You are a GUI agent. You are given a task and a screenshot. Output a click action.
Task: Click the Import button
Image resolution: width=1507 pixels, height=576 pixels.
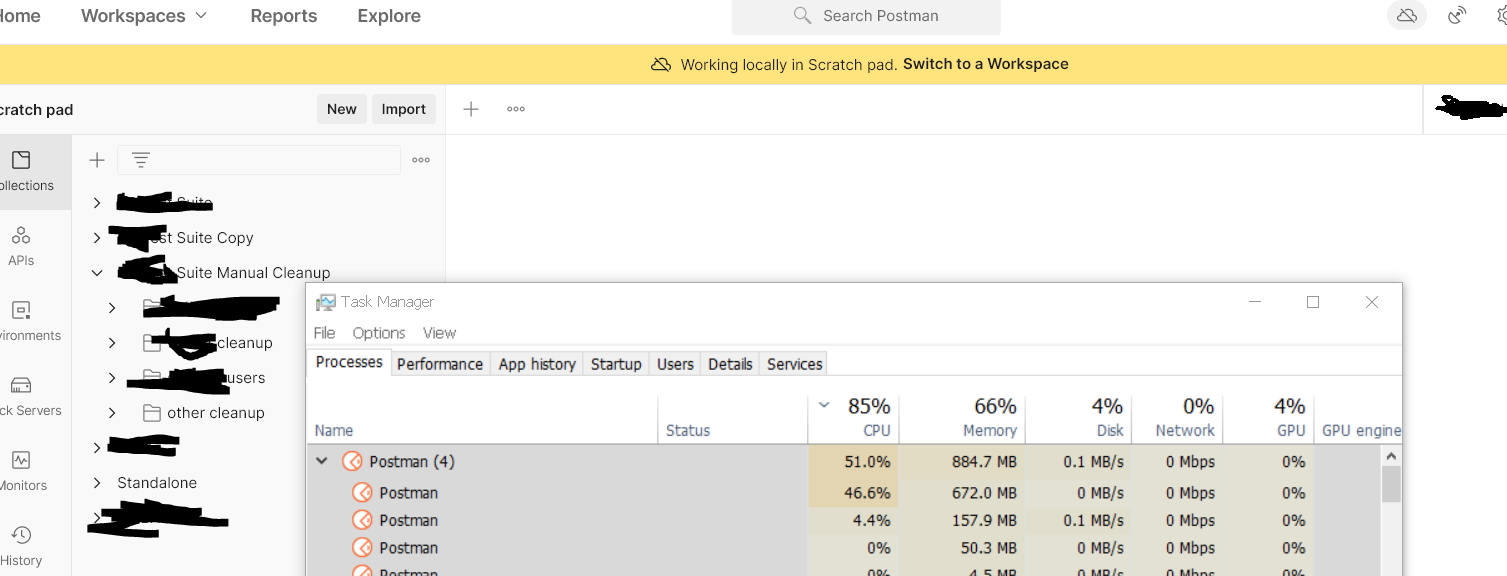[x=404, y=109]
